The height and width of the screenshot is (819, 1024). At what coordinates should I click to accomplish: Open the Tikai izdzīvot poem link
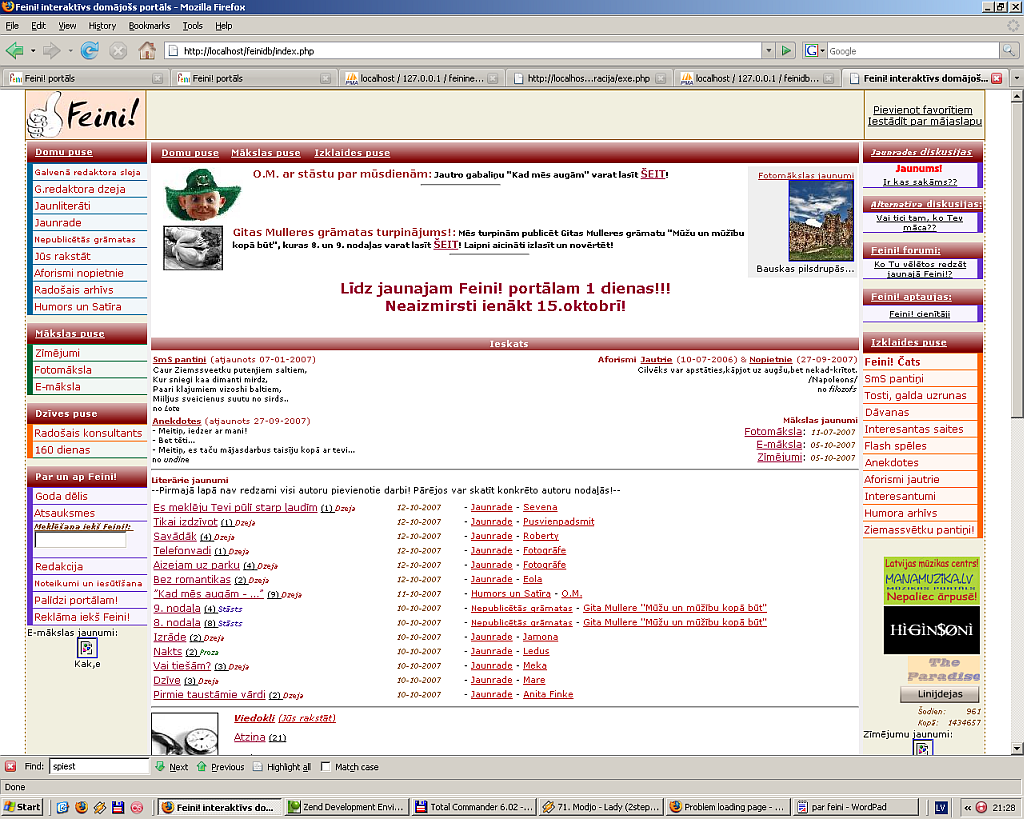click(x=185, y=522)
